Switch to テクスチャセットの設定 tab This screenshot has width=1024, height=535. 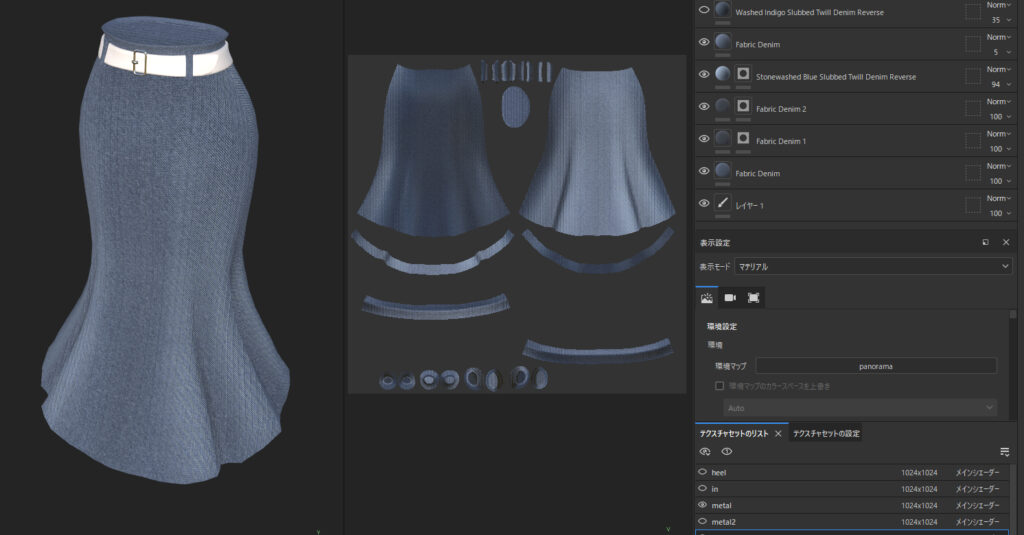click(826, 433)
